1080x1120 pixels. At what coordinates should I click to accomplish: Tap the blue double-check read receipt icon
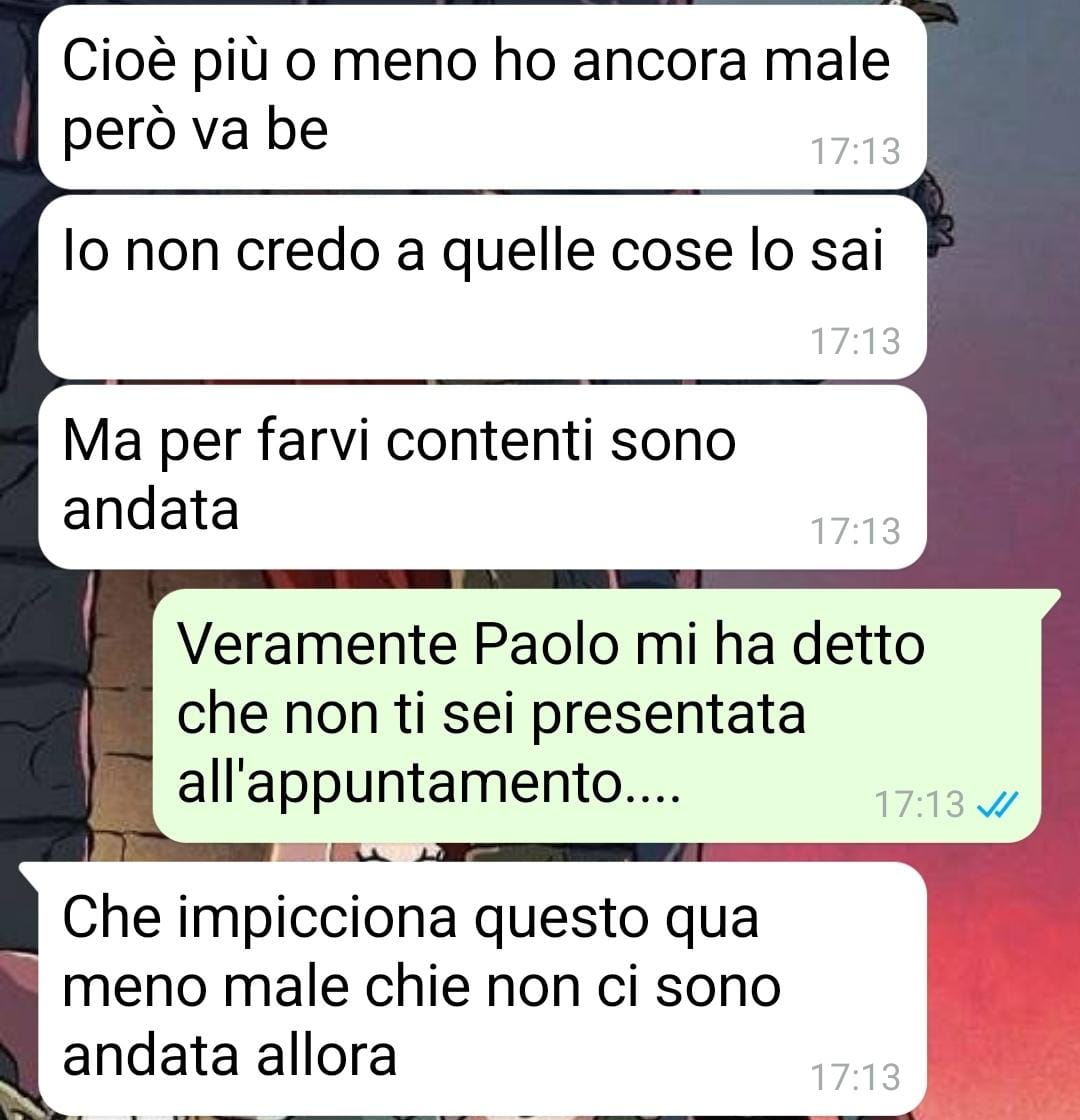[996, 805]
